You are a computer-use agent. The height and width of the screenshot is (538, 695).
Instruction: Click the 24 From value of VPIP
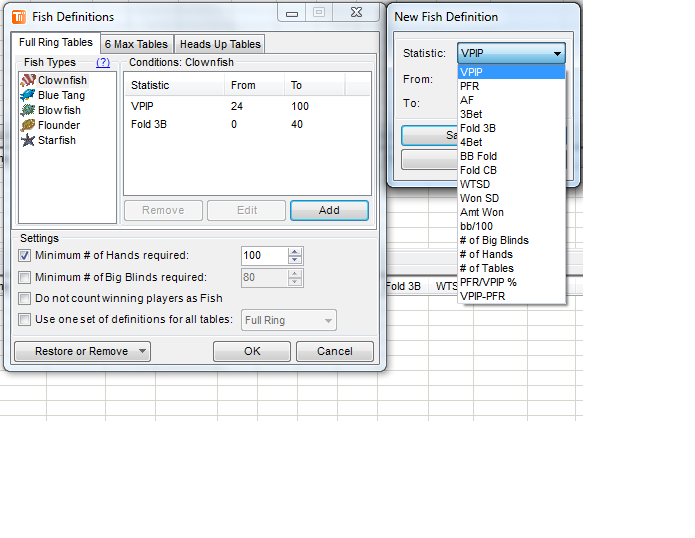tap(237, 106)
